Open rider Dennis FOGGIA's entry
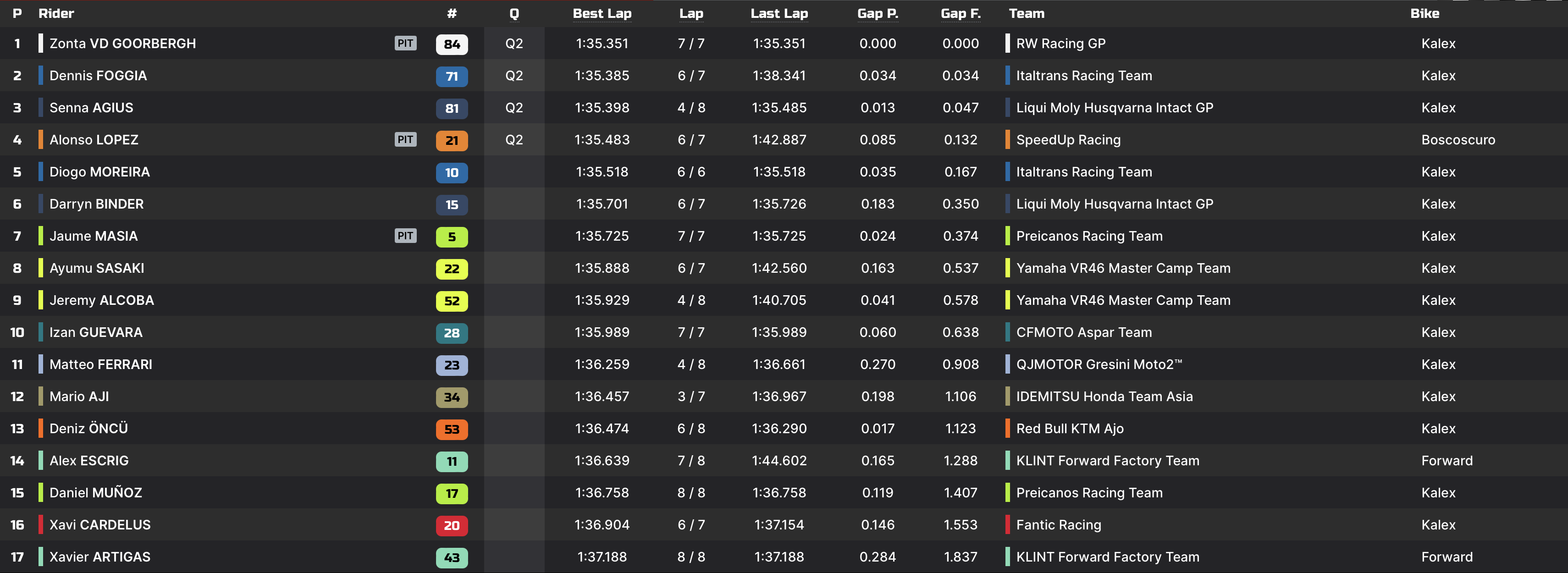This screenshot has width=1568, height=573. [x=98, y=76]
